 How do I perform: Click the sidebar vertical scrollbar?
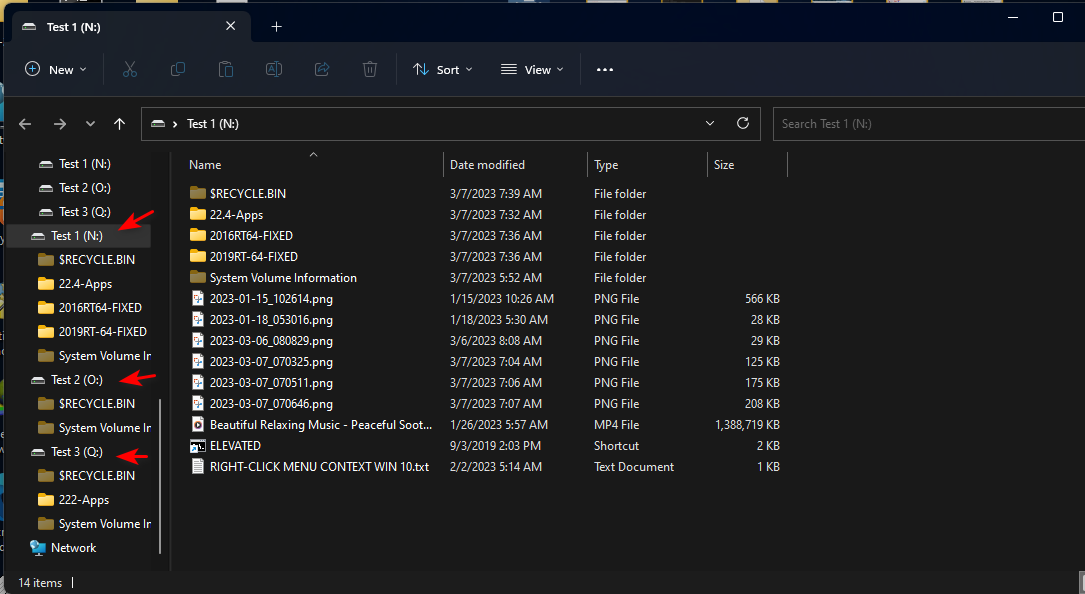160,476
